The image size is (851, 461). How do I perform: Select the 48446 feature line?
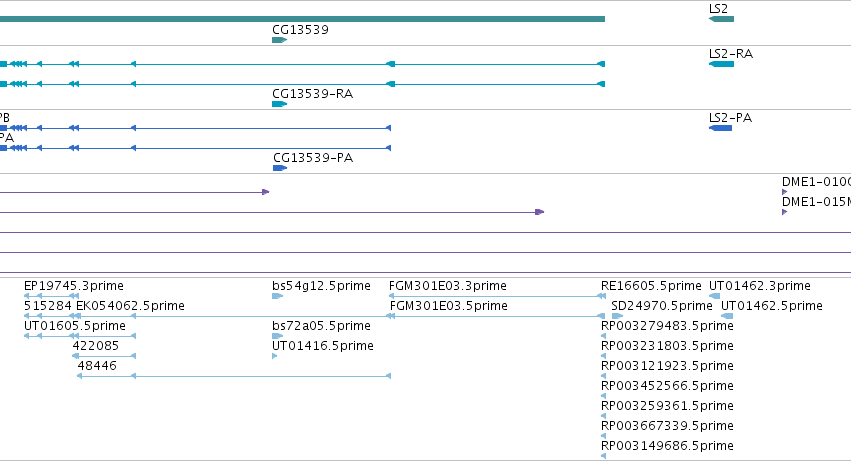[234, 376]
